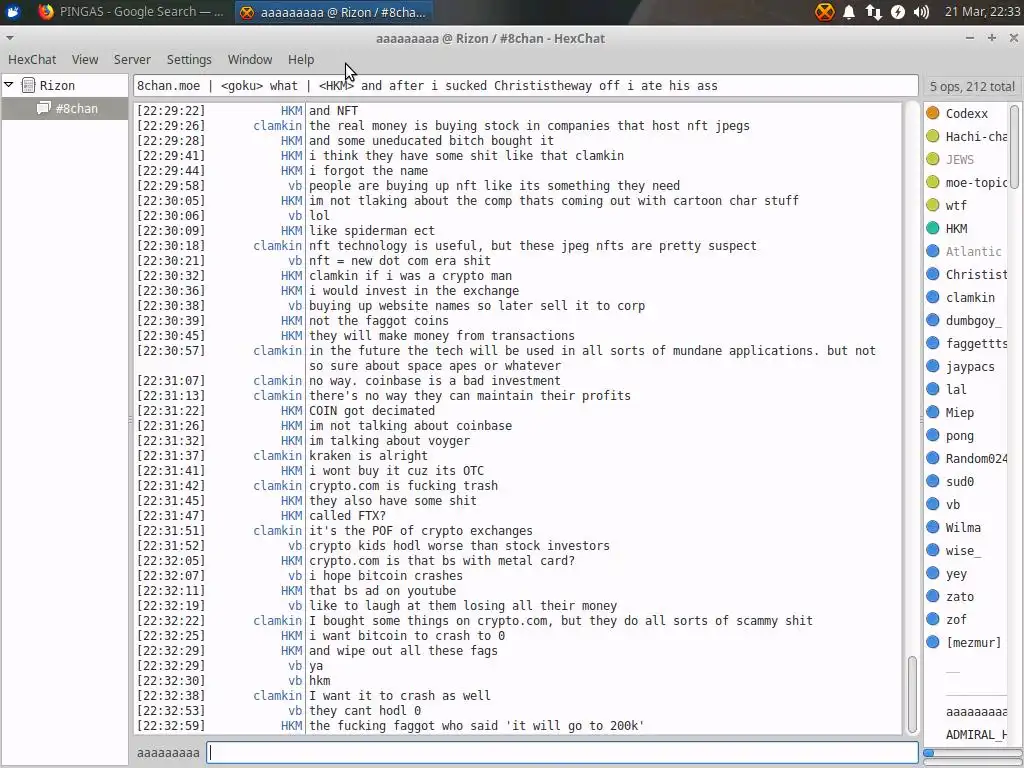
Task: Open the View menu
Action: (85, 59)
